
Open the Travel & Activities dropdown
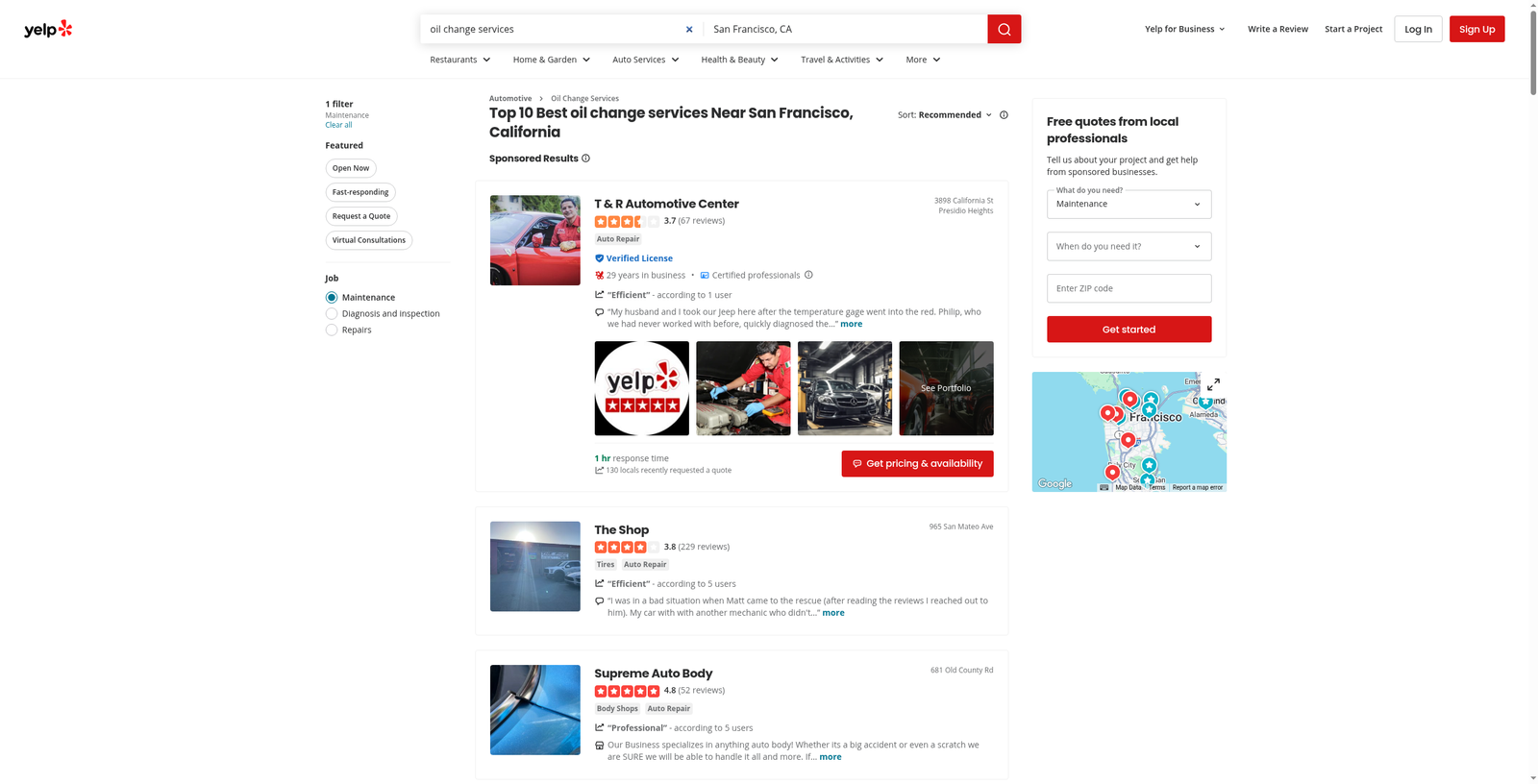tap(842, 60)
